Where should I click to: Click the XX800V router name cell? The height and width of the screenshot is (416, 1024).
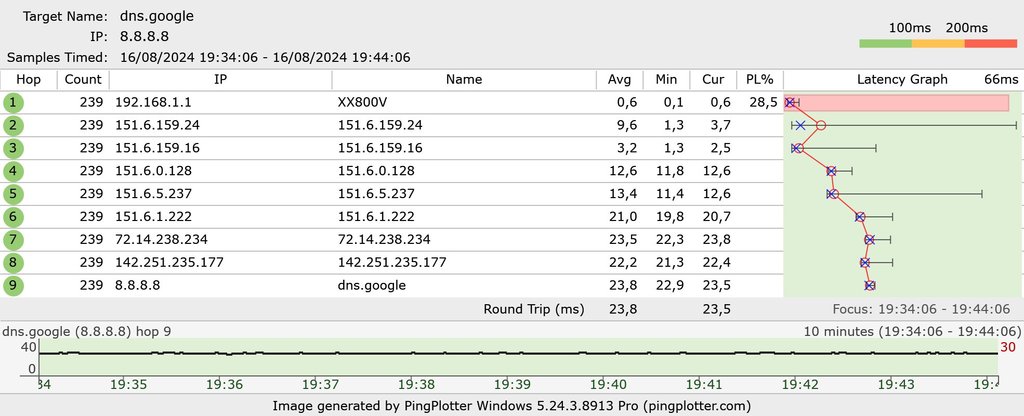pos(362,102)
